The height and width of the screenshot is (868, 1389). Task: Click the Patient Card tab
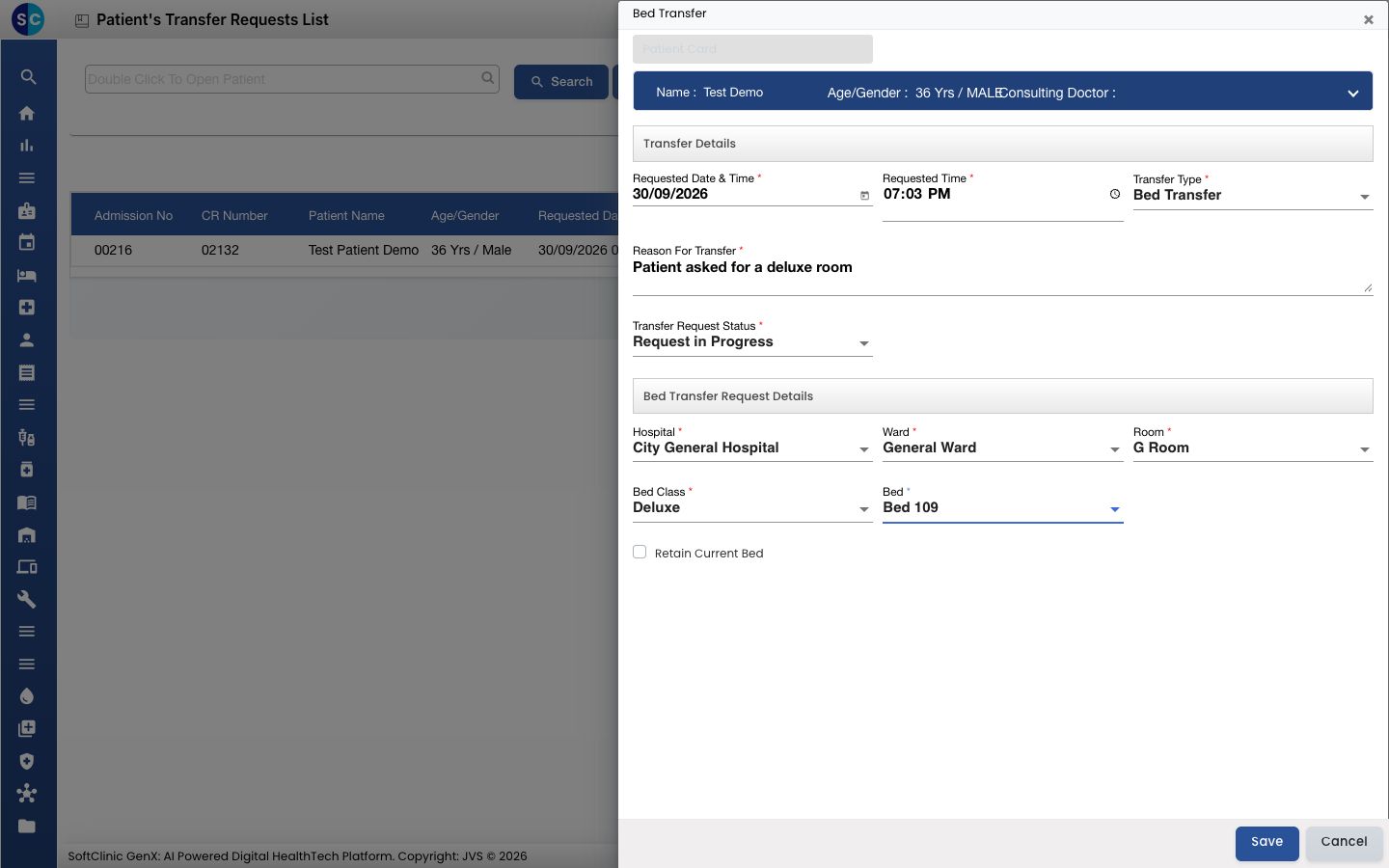pyautogui.click(x=752, y=49)
